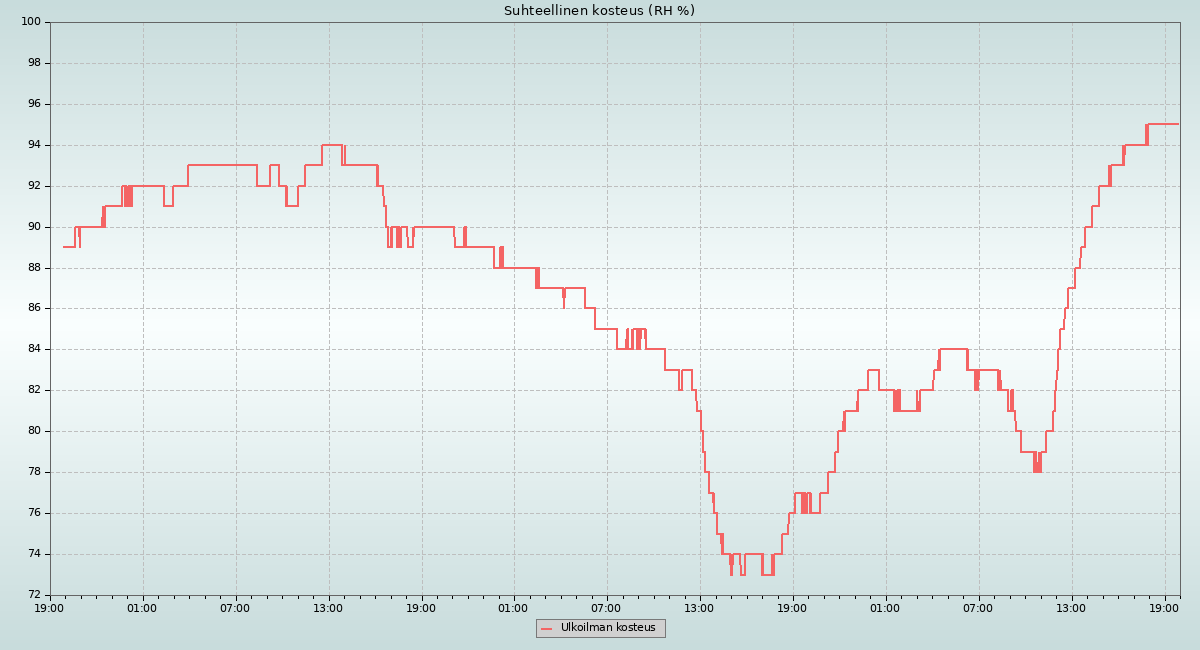
Task: Click the chart title Suhteellinen kosteus (RH %)
Action: tap(599, 11)
